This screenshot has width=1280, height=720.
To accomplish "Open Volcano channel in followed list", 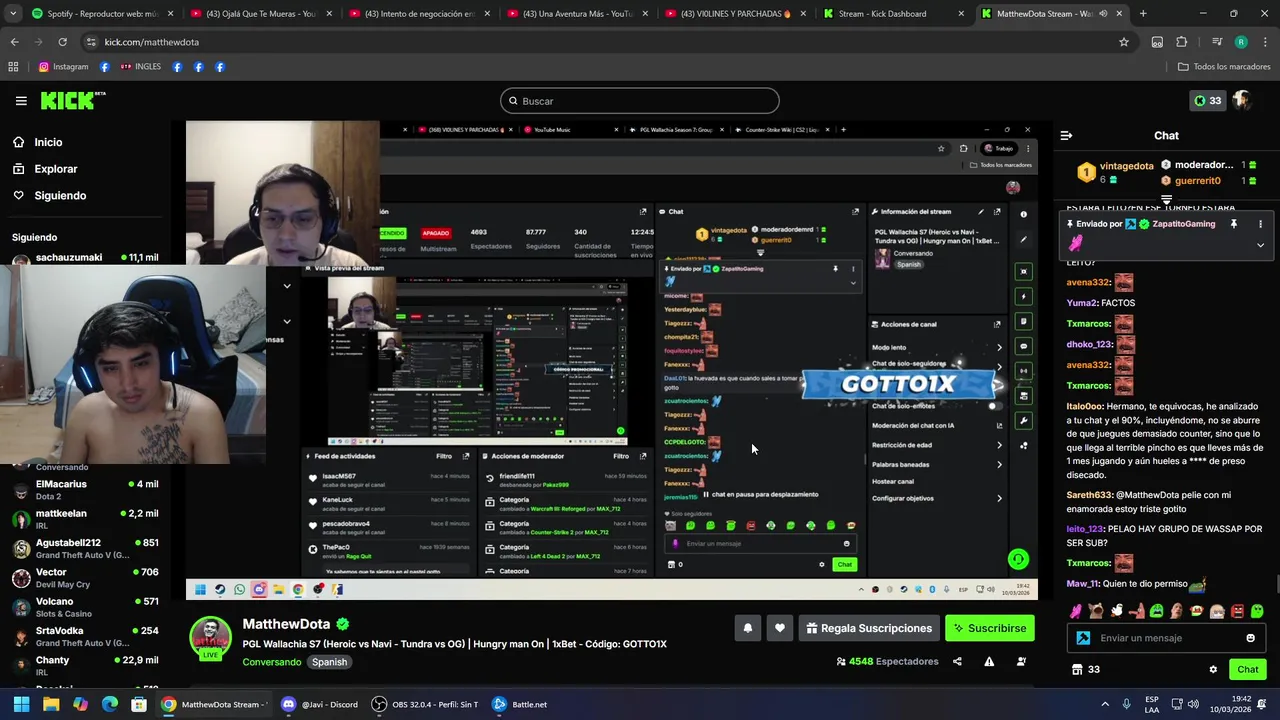I will tap(85, 607).
